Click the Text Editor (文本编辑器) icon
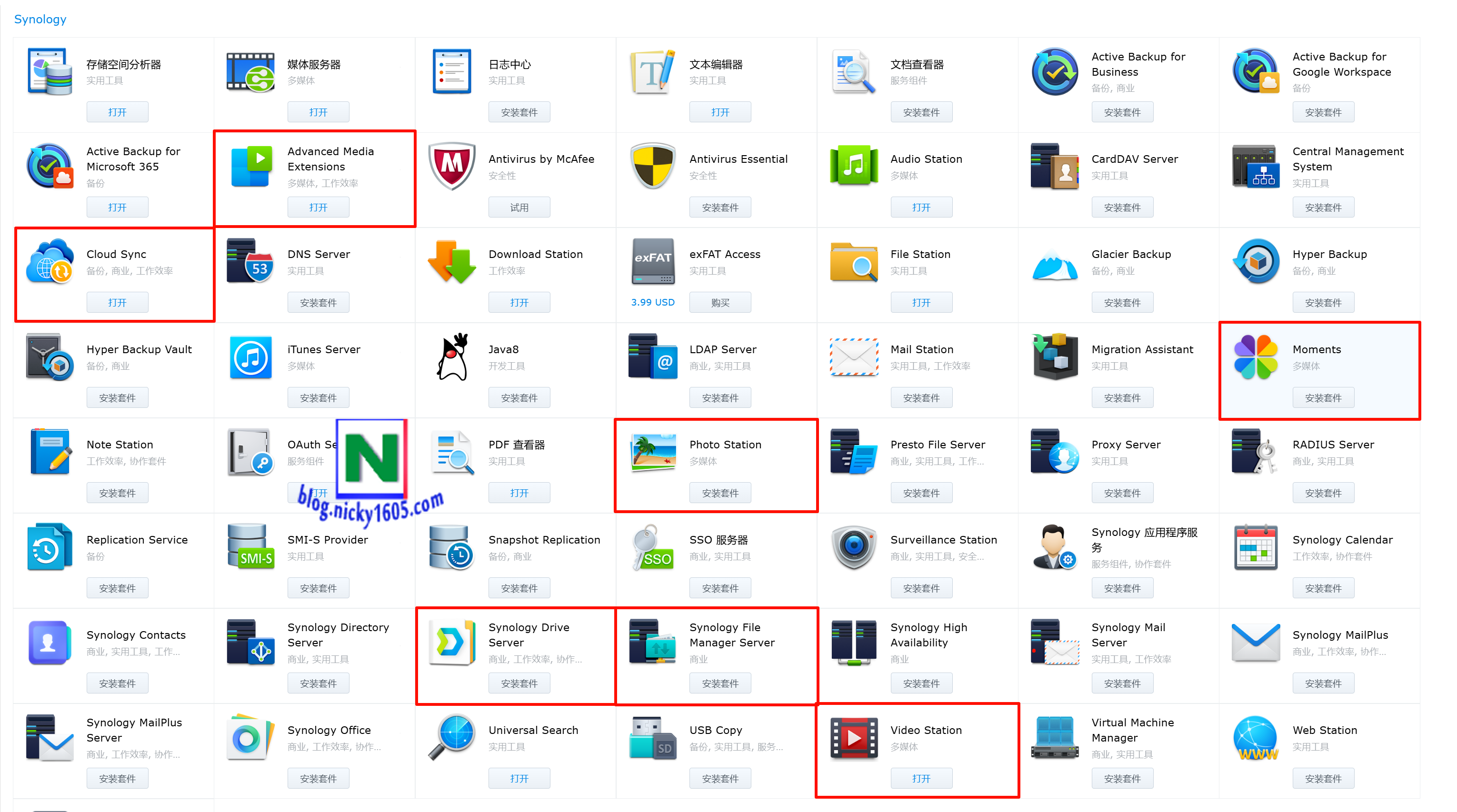 point(653,72)
